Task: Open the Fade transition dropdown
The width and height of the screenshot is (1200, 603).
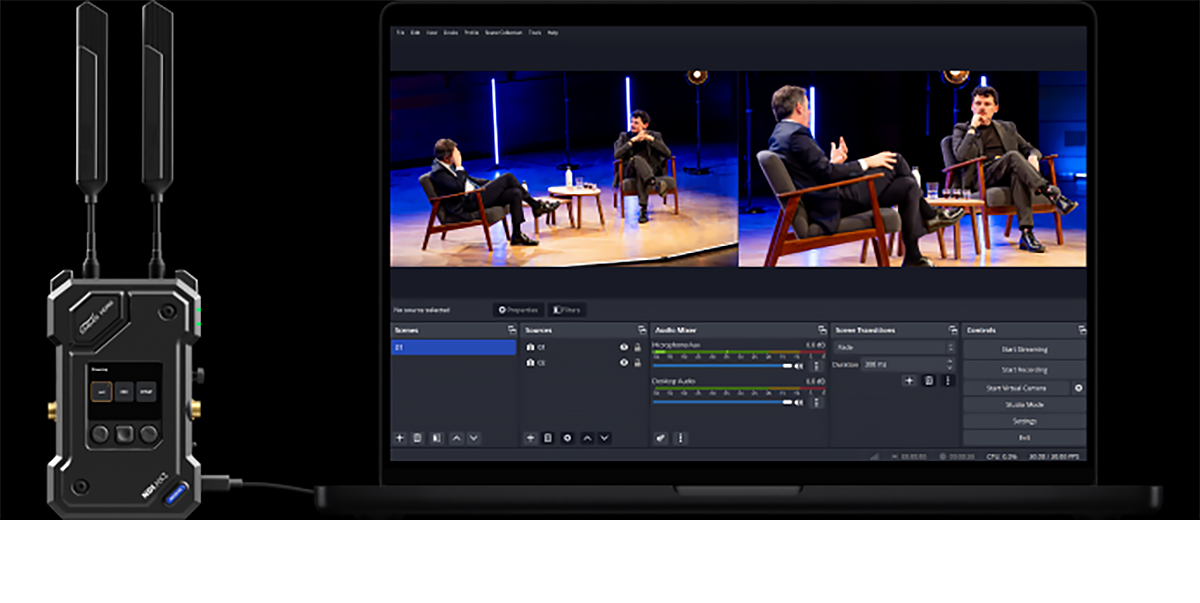Action: 894,347
